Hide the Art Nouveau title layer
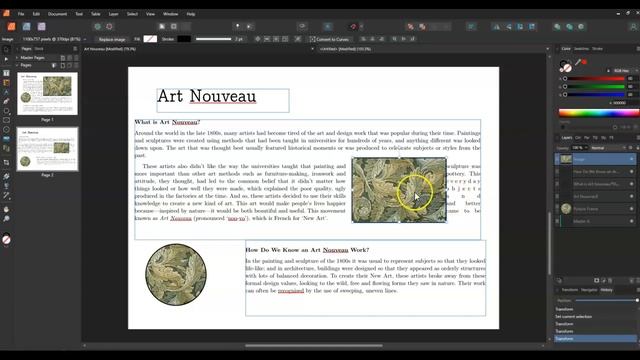This screenshot has width=640, height=360. pos(631,196)
